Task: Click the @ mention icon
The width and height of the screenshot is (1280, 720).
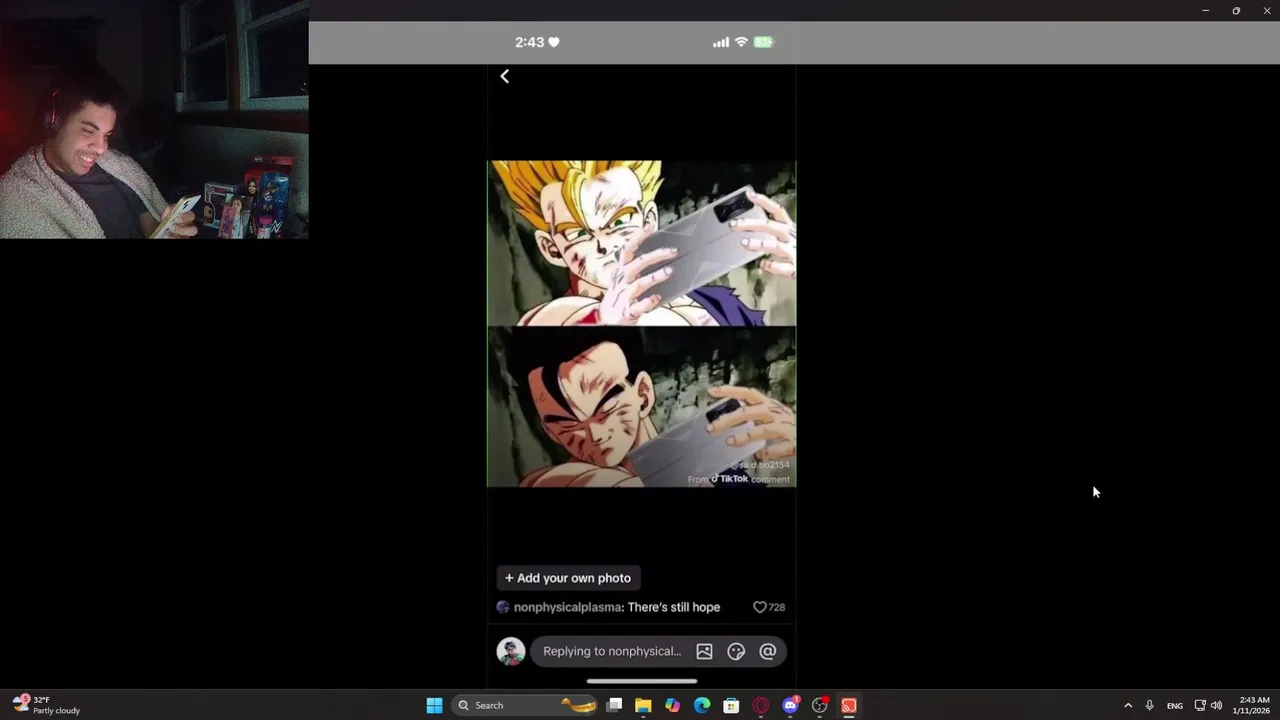Action: [x=768, y=651]
